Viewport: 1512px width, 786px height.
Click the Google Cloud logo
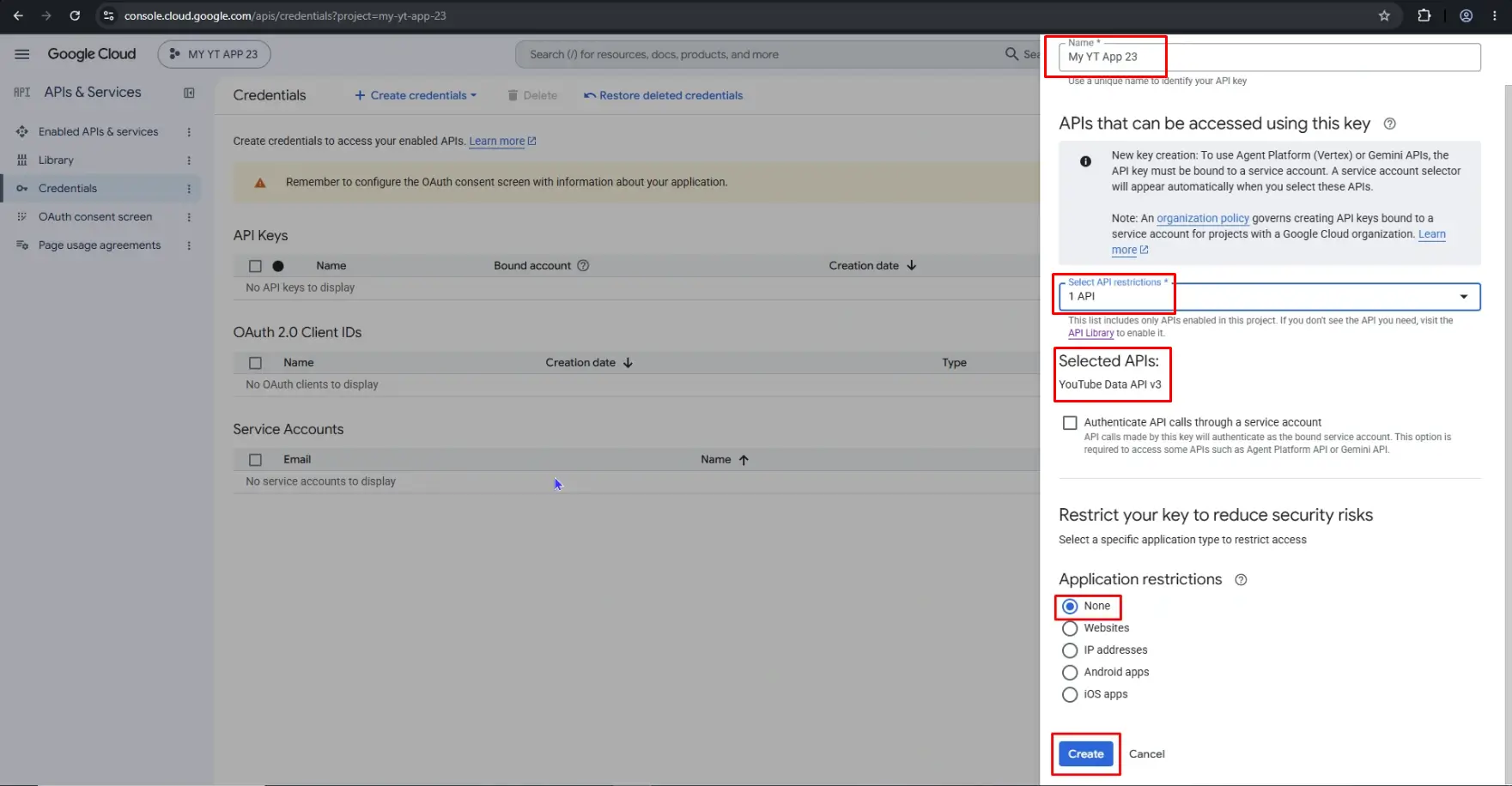92,54
